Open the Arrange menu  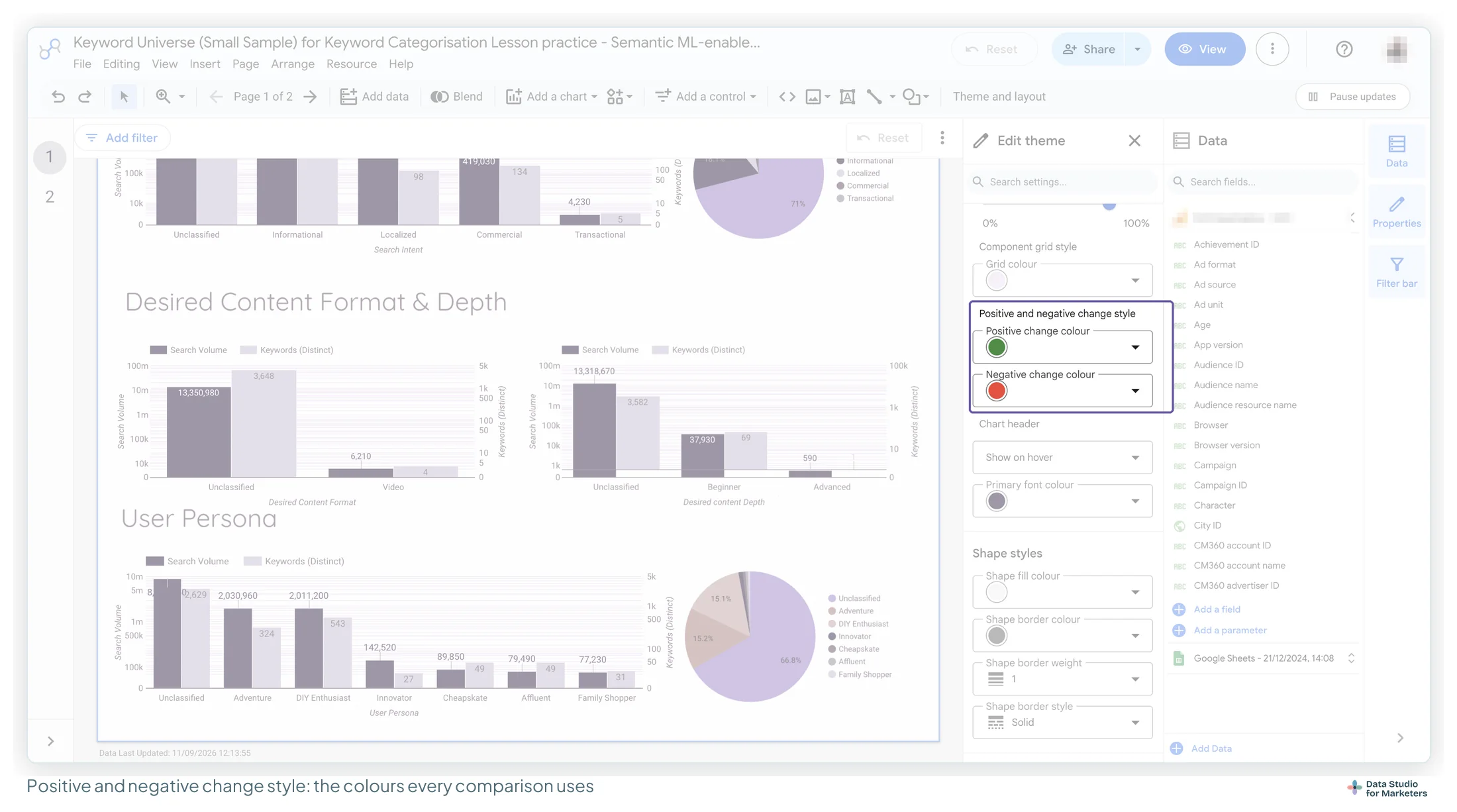(x=293, y=64)
